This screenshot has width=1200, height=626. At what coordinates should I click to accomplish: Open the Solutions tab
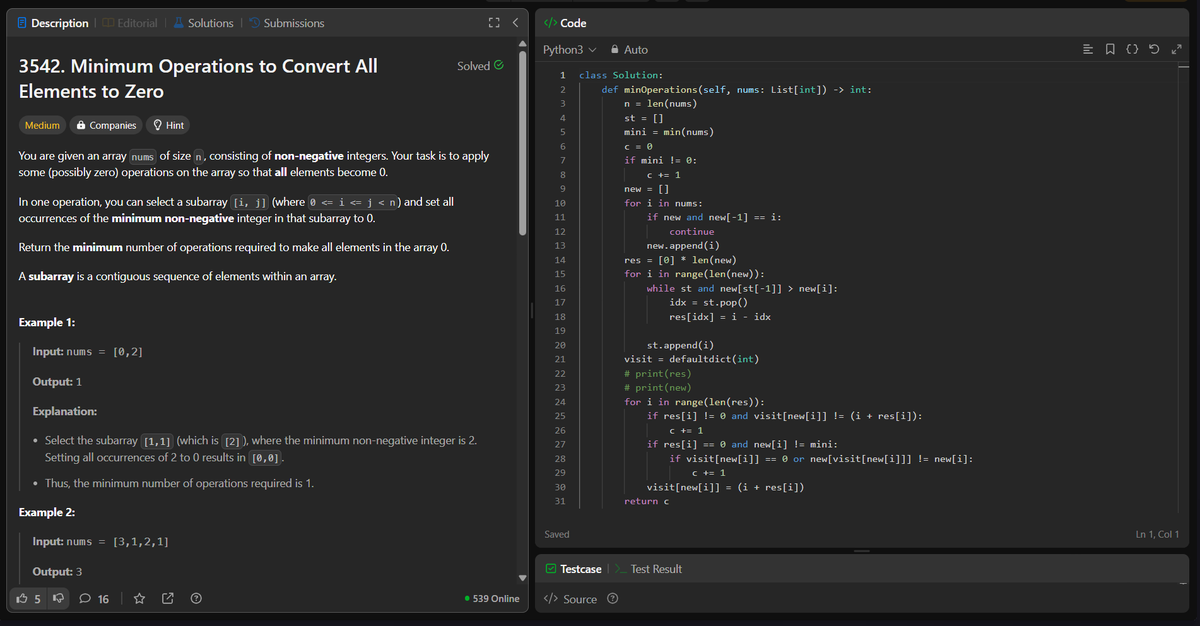pos(203,23)
